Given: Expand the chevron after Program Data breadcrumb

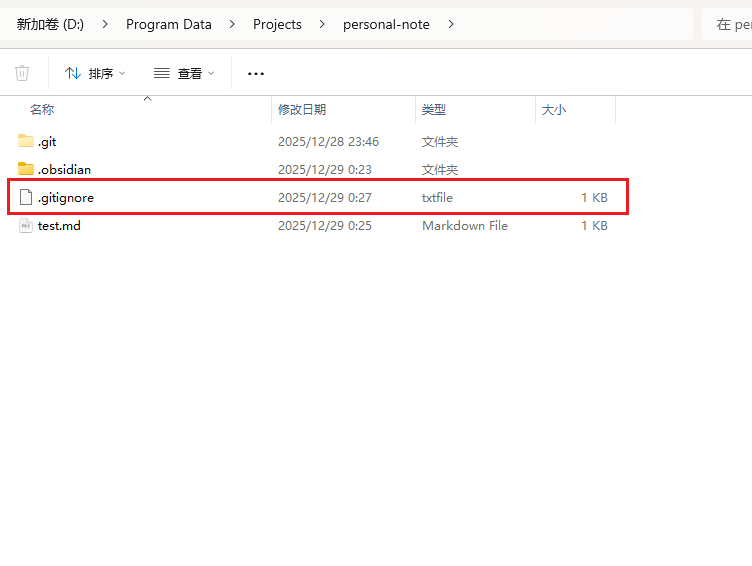Looking at the screenshot, I should pyautogui.click(x=232, y=24).
